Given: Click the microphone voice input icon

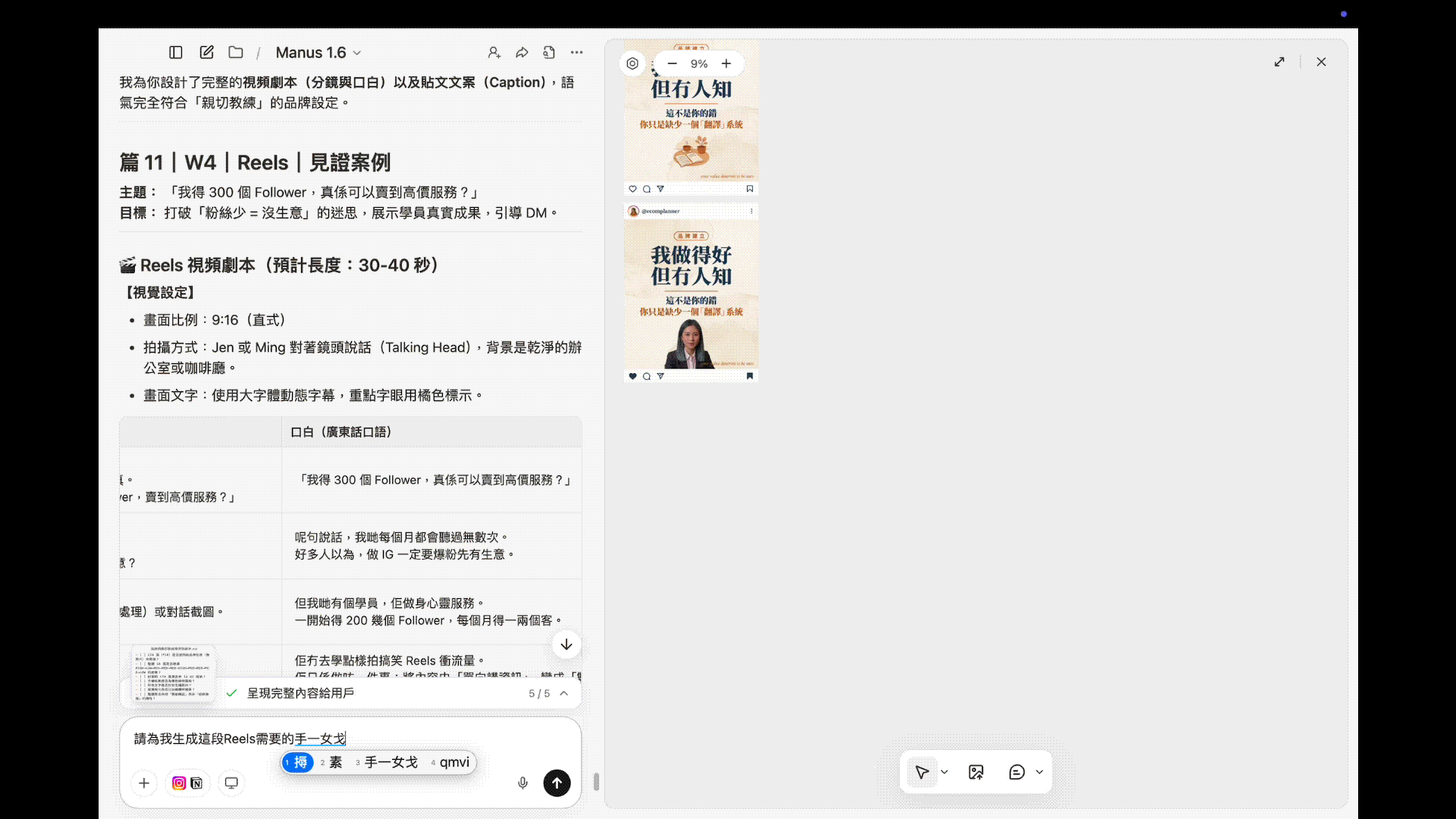Looking at the screenshot, I should (x=522, y=783).
